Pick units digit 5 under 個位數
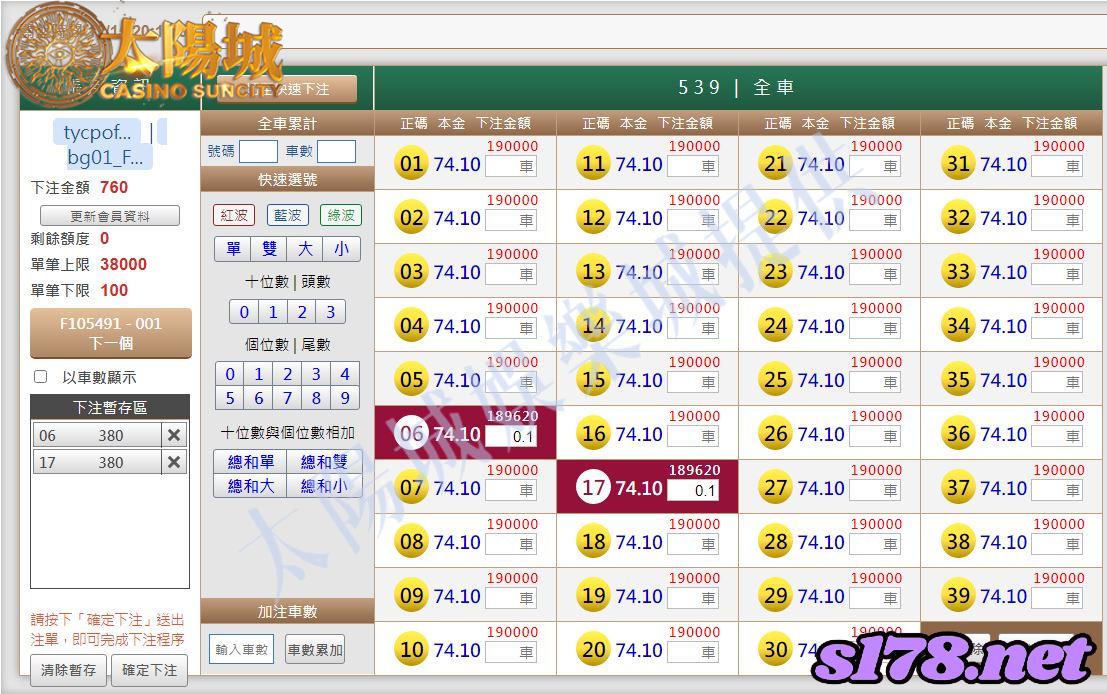This screenshot has height=694, width=1107. pyautogui.click(x=229, y=398)
